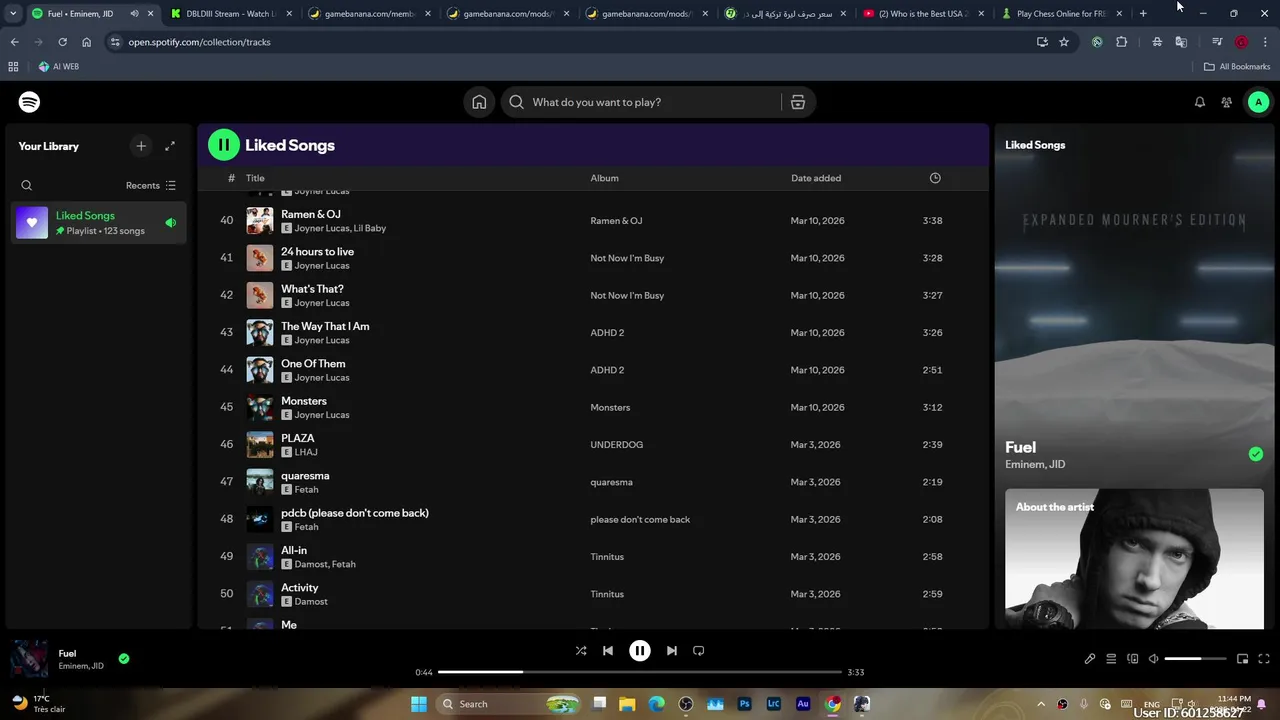Open the notifications bell in Spotify's top bar
This screenshot has width=1280, height=720.
(x=1200, y=102)
